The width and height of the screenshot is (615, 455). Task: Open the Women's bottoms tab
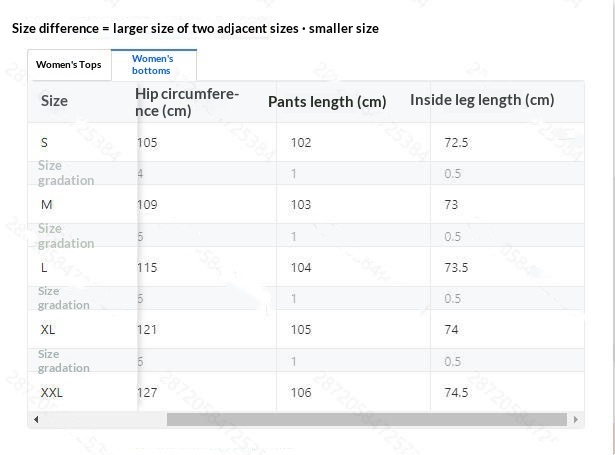(152, 65)
